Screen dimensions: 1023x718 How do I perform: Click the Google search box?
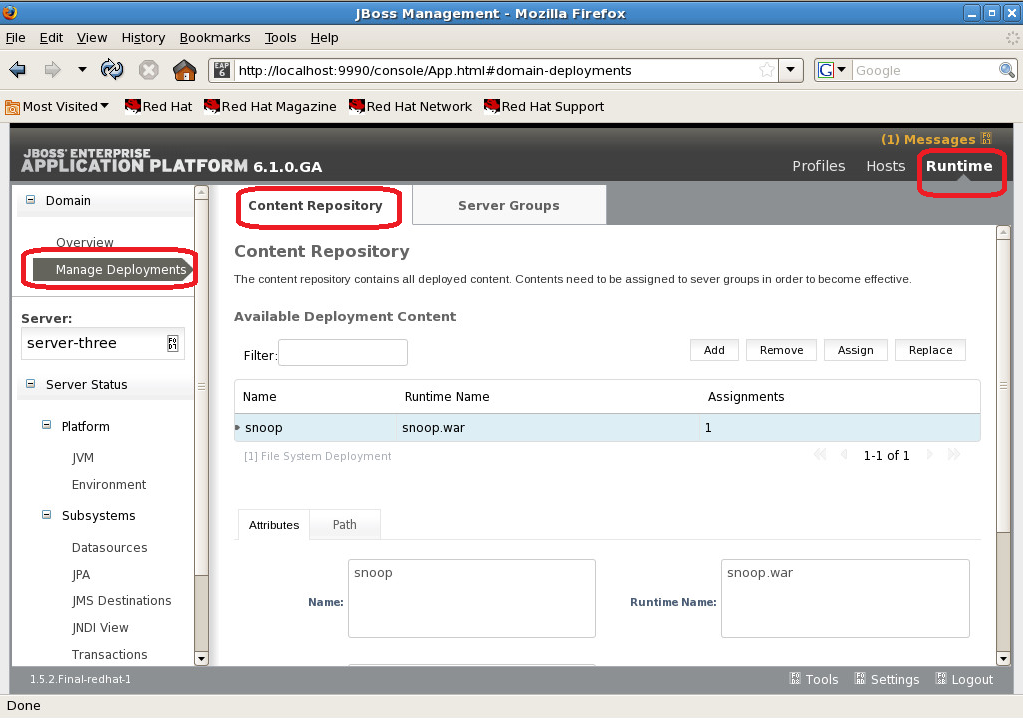(x=925, y=70)
